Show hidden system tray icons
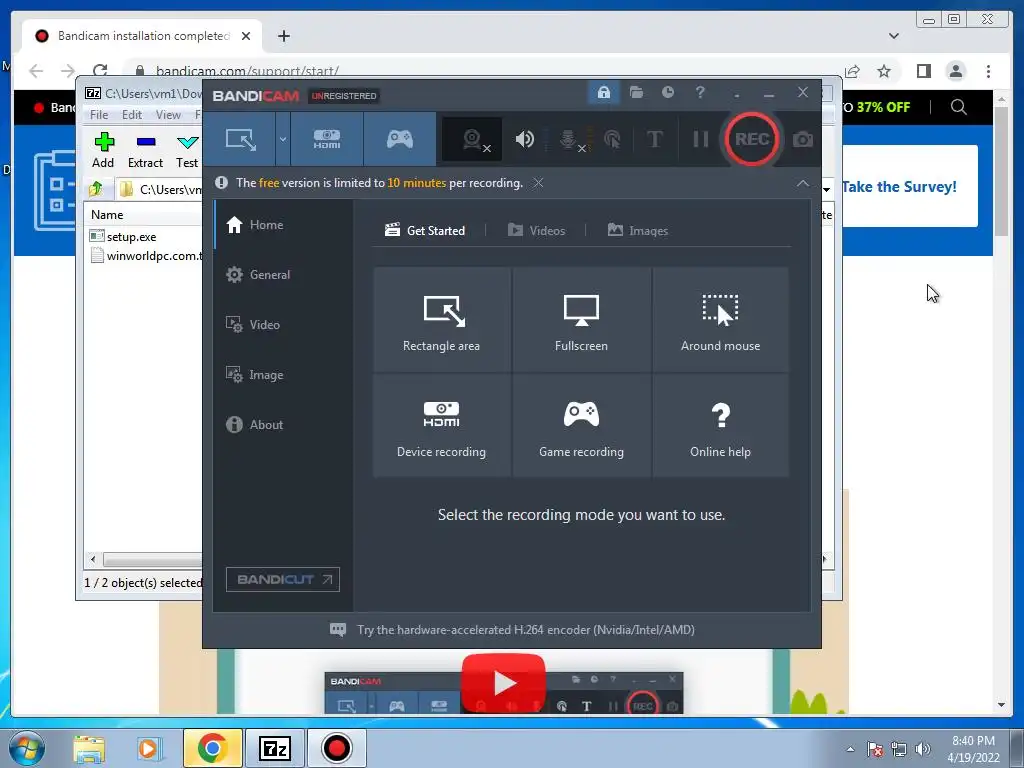Viewport: 1024px width, 768px height. [x=850, y=749]
